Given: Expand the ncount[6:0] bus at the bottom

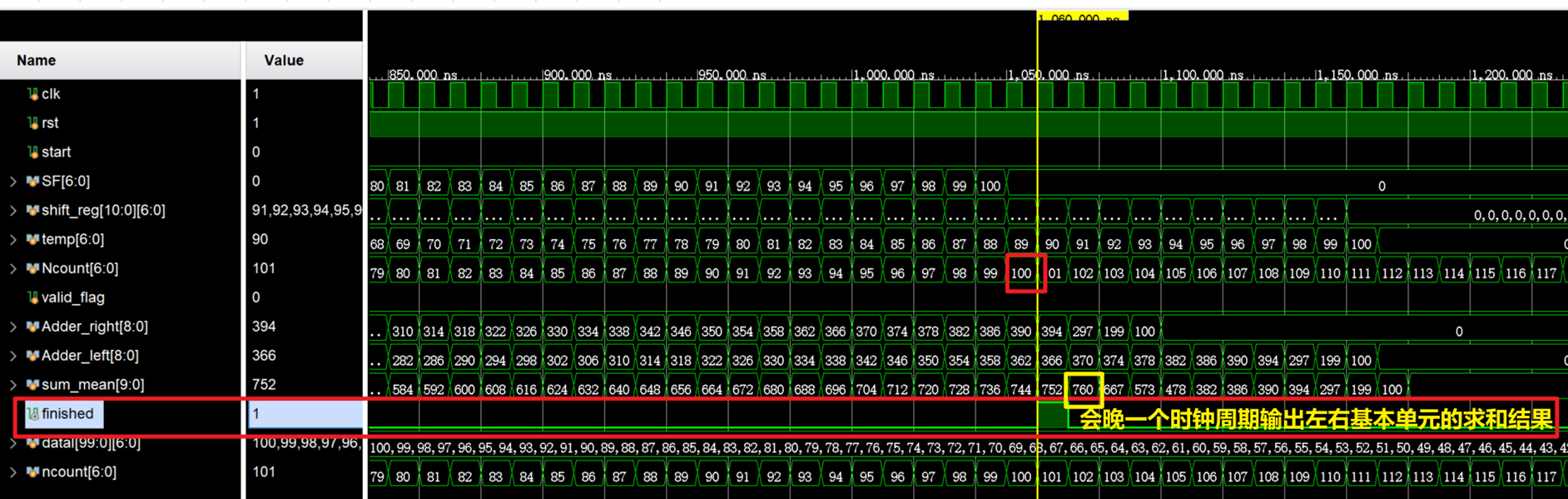Looking at the screenshot, I should [13, 472].
